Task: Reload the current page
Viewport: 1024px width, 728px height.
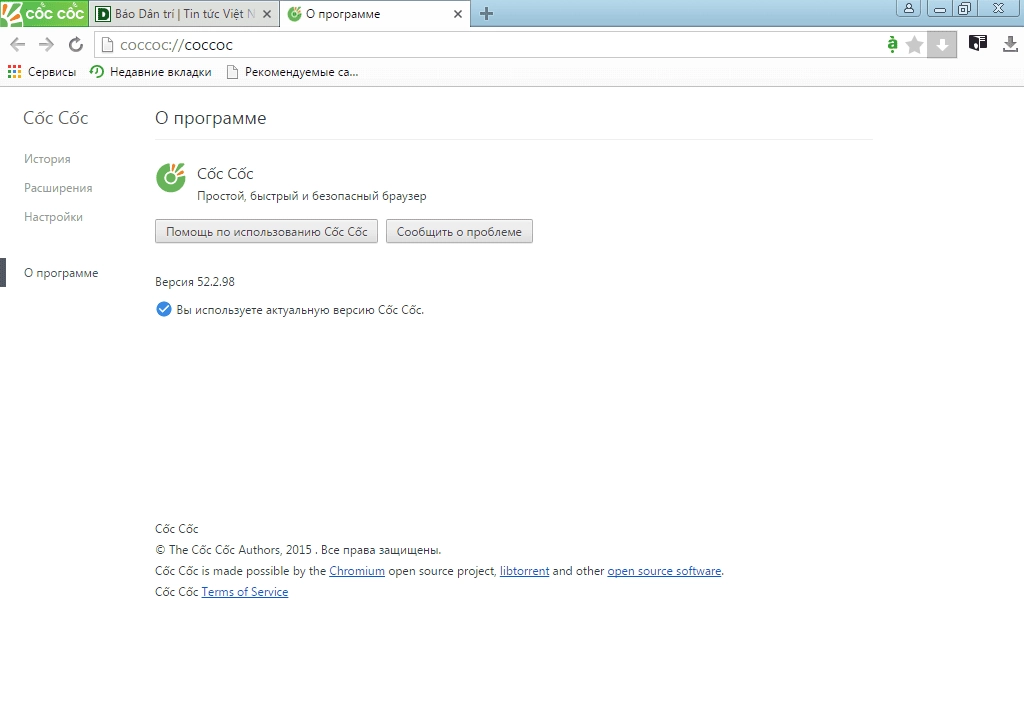Action: (x=76, y=44)
